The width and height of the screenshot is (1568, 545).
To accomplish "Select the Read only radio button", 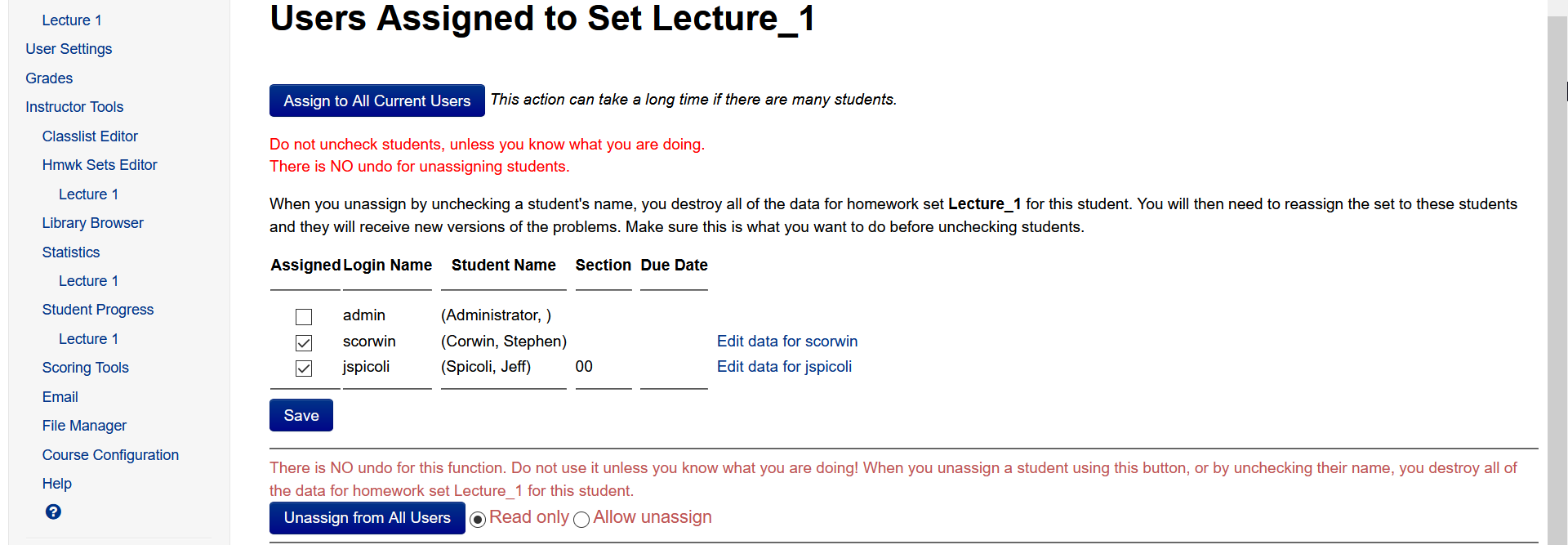I will [x=478, y=520].
